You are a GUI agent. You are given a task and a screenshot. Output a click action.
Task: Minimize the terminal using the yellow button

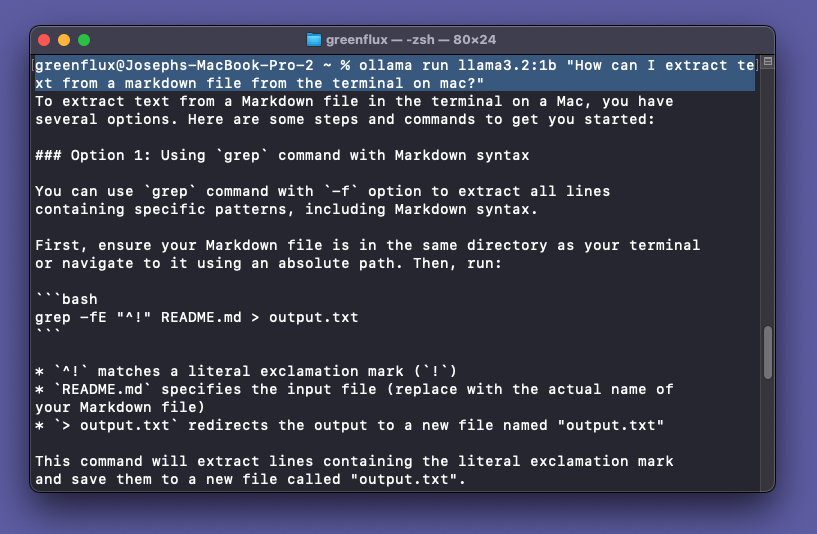point(64,40)
